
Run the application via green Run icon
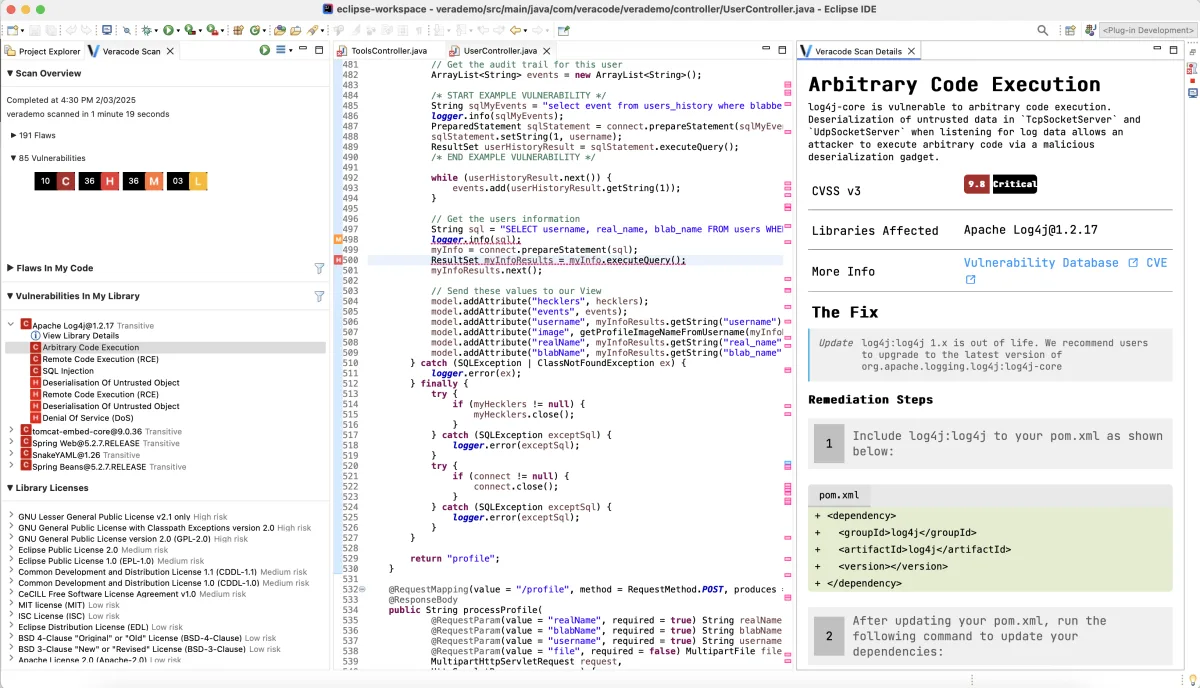pyautogui.click(x=168, y=31)
